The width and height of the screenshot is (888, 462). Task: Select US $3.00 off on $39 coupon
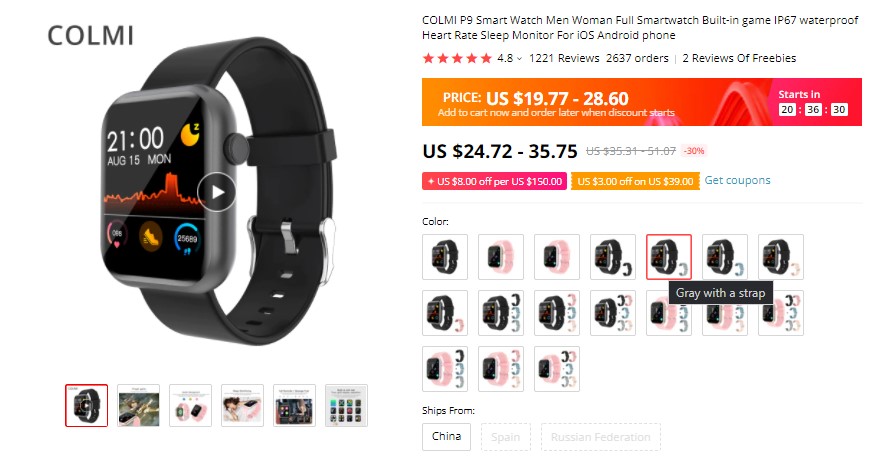635,181
